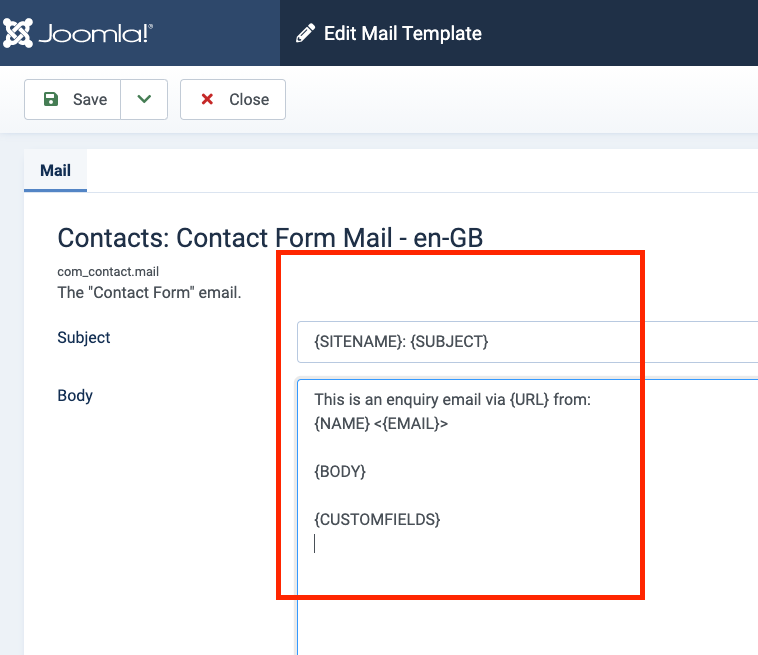Expand the Save options dropdown arrow

click(x=144, y=99)
